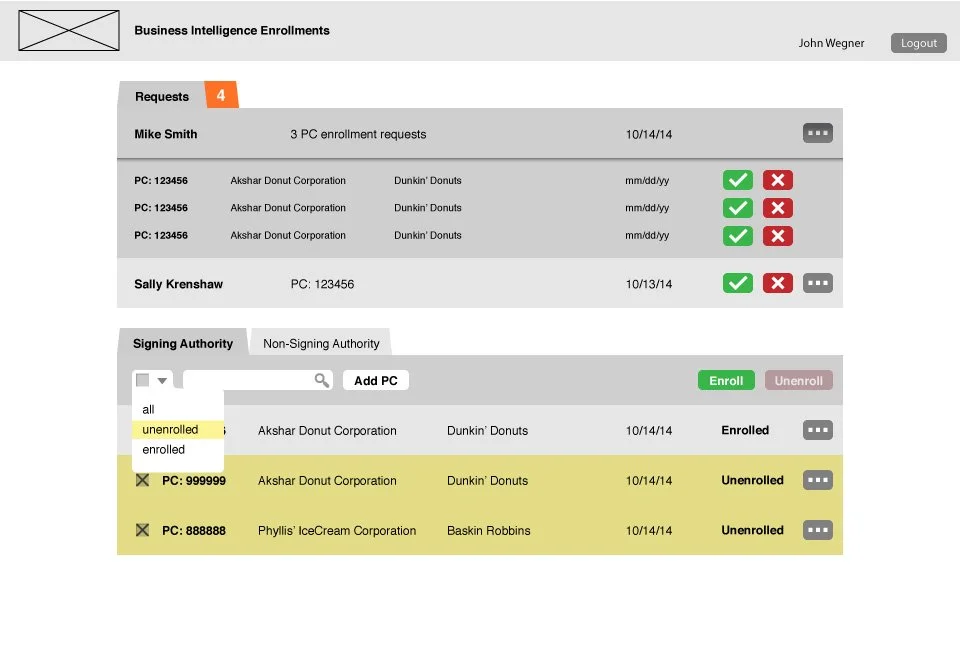The height and width of the screenshot is (650, 960).
Task: Click the Add PC button
Action: [375, 381]
